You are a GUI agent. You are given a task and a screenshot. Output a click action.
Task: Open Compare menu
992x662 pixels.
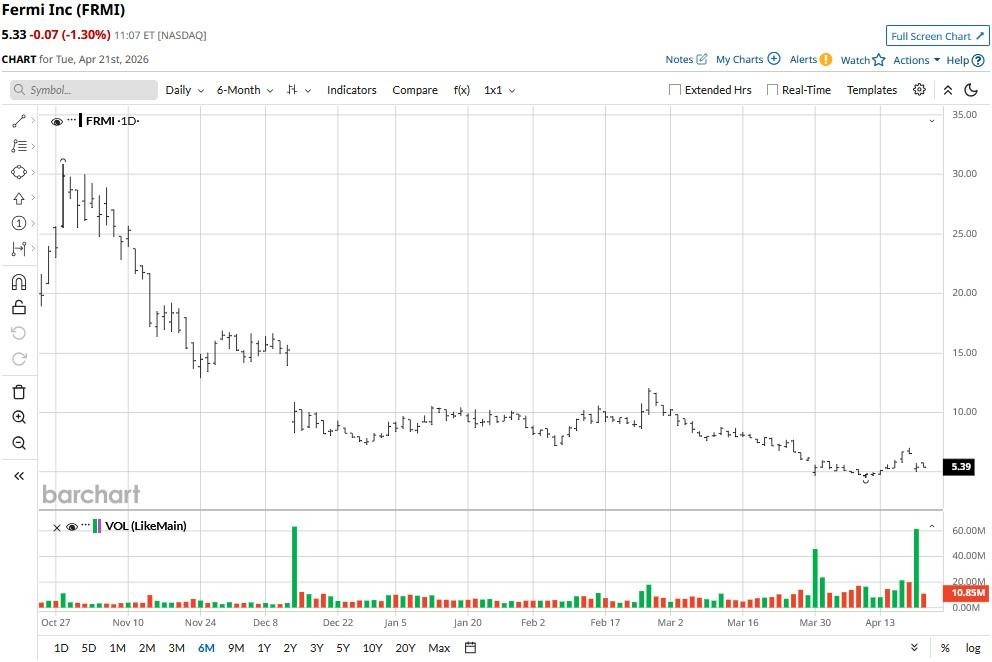pos(415,90)
